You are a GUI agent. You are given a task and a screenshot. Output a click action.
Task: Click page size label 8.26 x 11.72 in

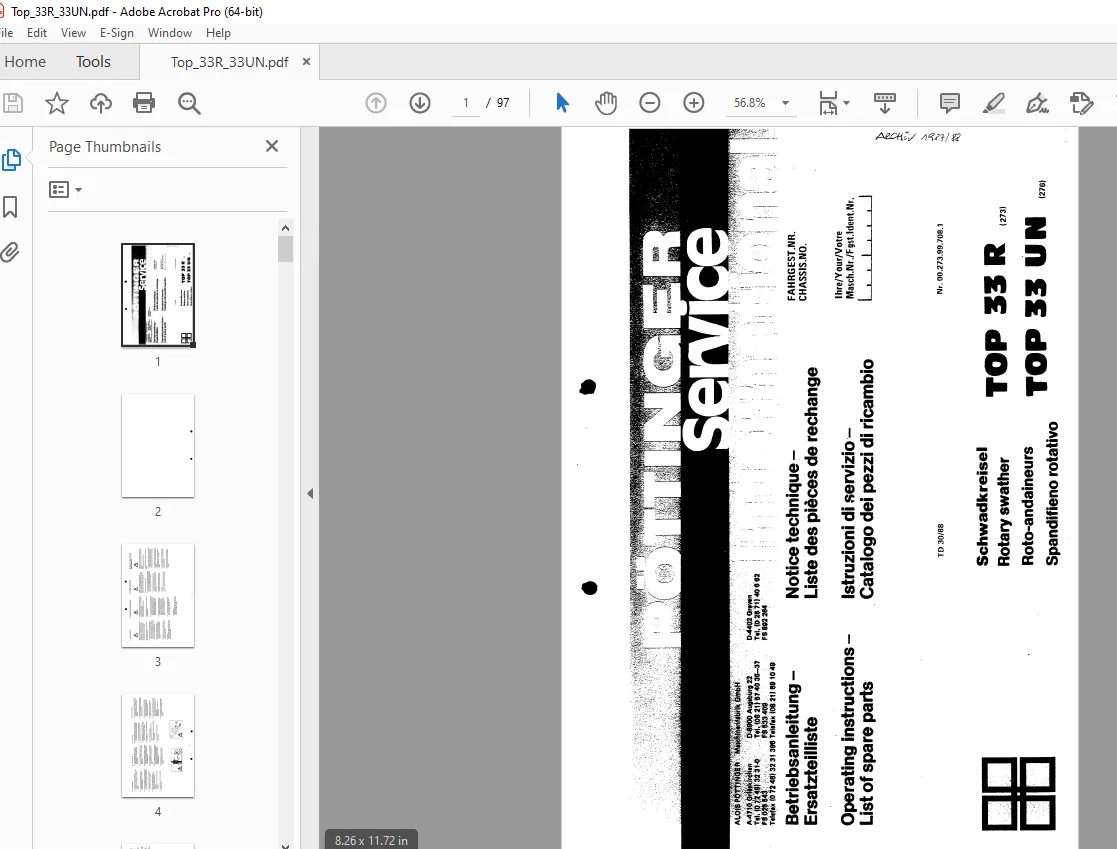coord(371,840)
